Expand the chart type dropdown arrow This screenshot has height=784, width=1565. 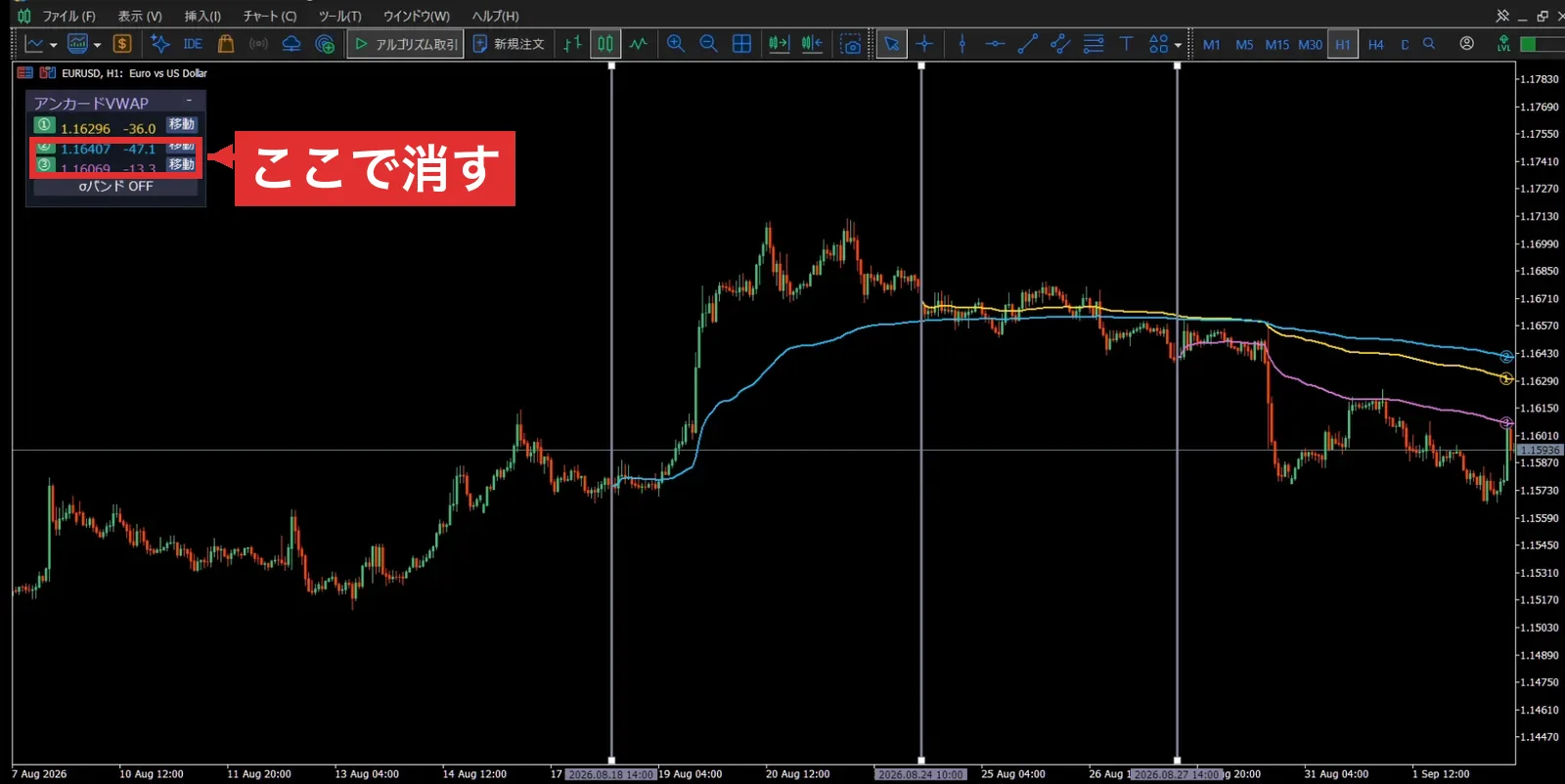pos(53,45)
